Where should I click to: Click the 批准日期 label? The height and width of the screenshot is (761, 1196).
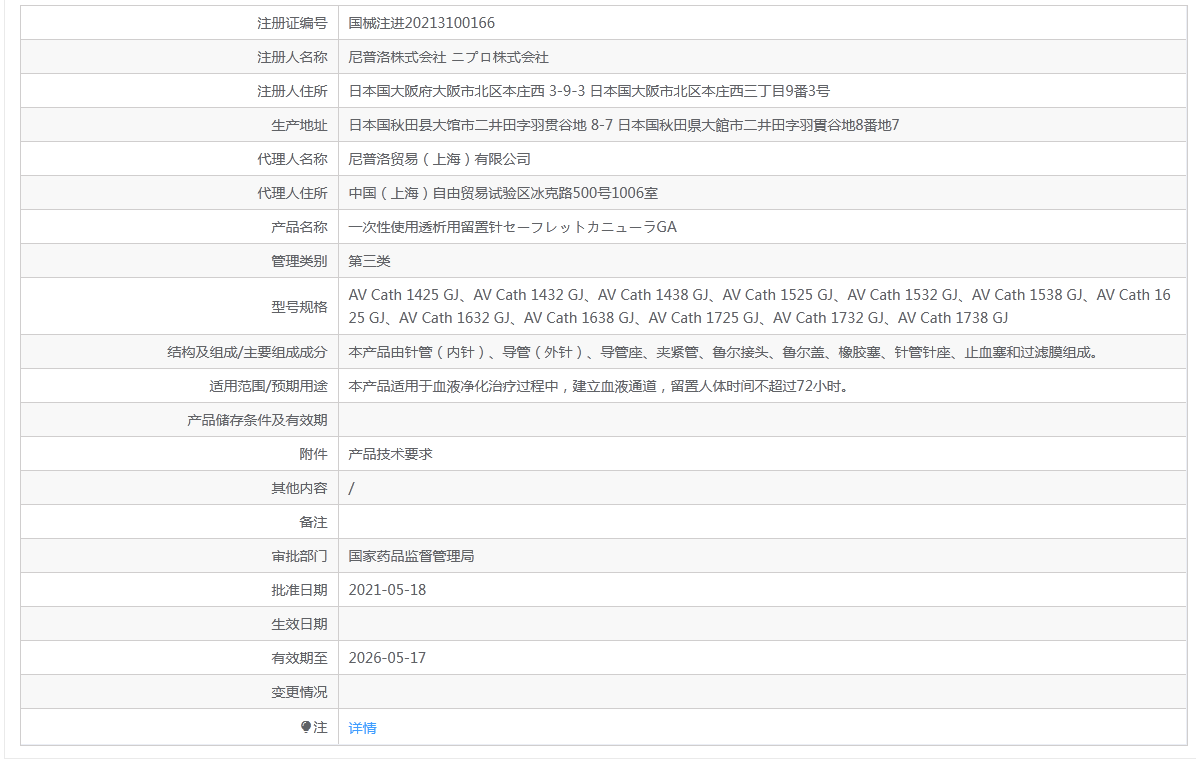click(299, 590)
